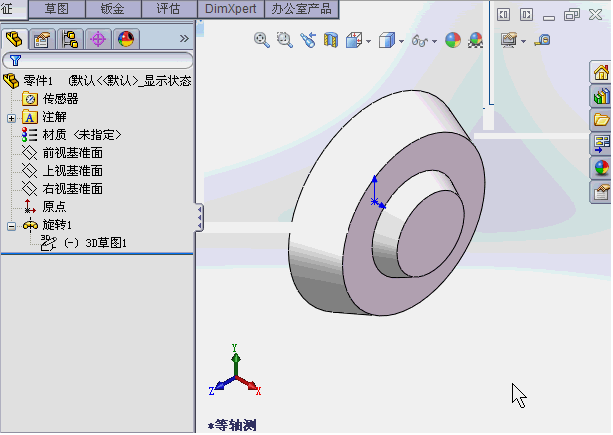Click the View Orientation icon
Screen dimensions: 613x435
point(354,40)
